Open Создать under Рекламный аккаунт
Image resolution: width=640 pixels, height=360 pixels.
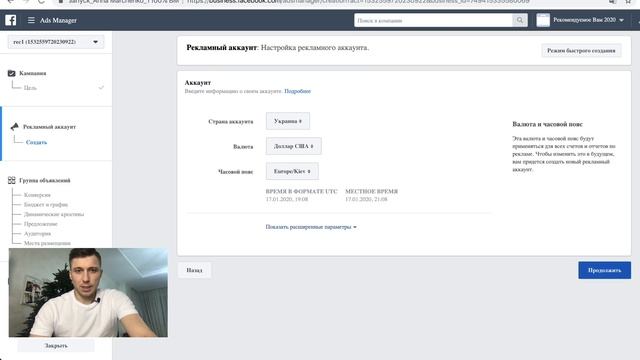[x=36, y=142]
